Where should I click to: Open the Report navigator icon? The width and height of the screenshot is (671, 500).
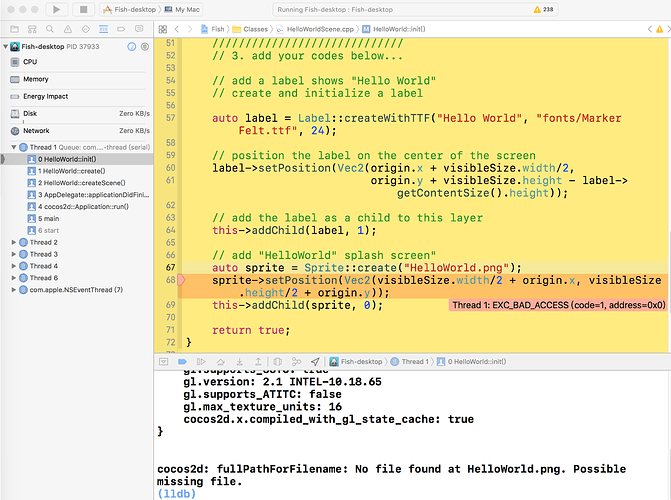point(139,29)
